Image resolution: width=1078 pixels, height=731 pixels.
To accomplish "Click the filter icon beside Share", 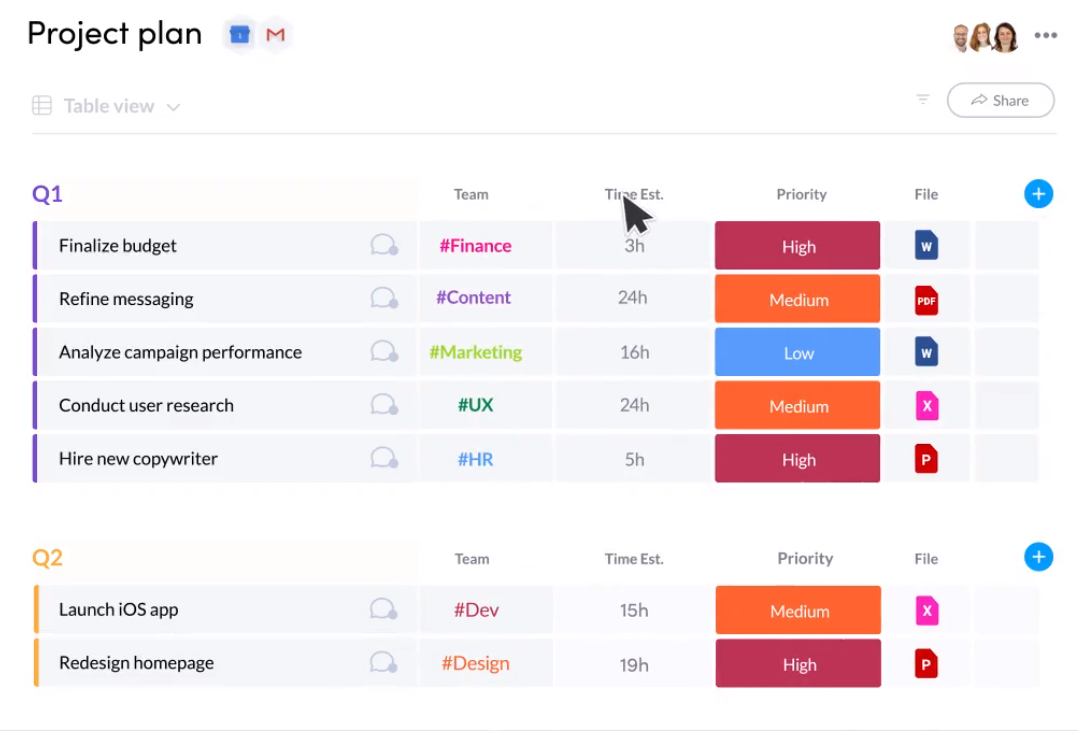I will point(923,99).
